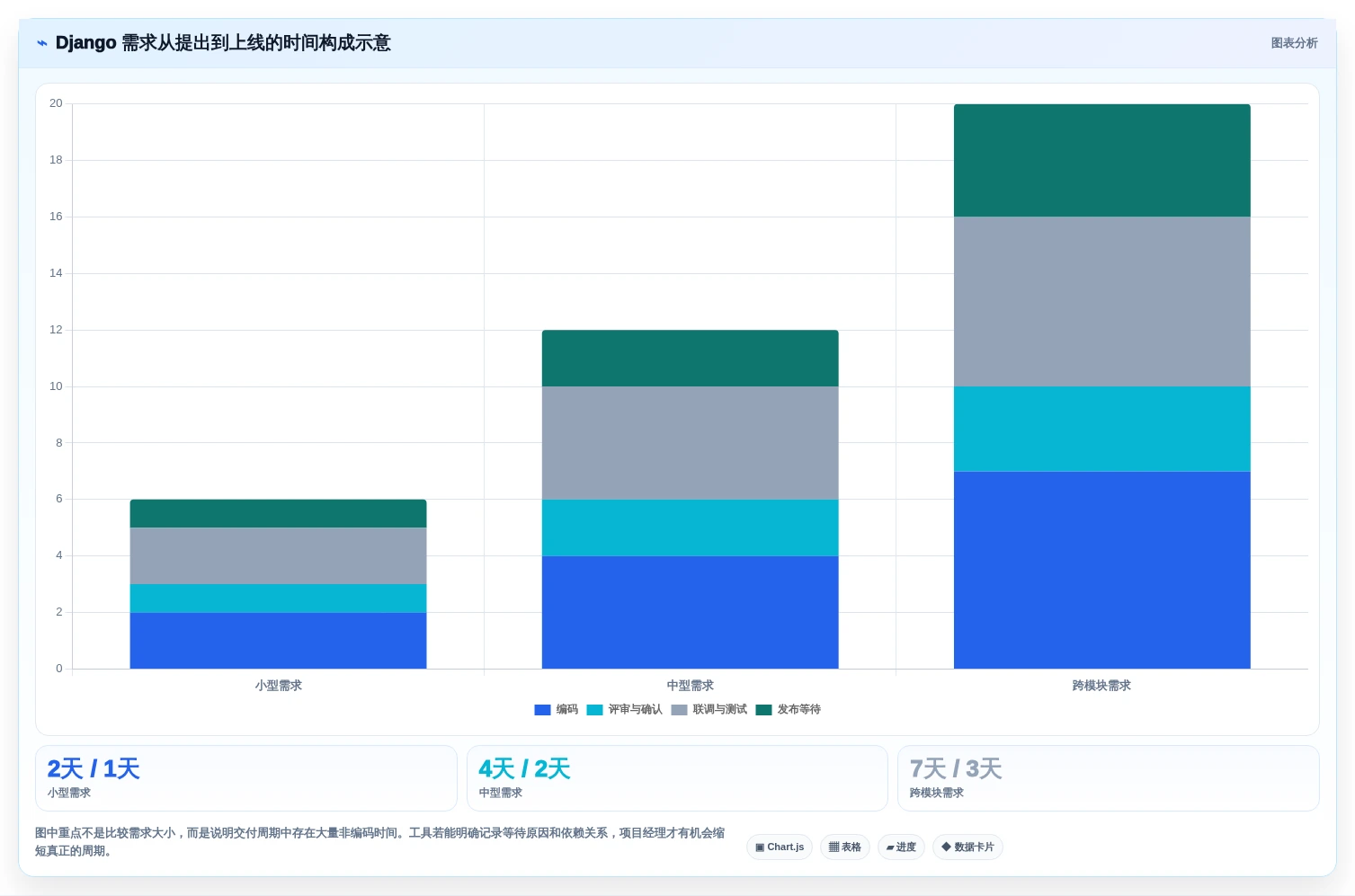The image size is (1355, 896).
Task: Toggle the 发布等待 legend color swatch
Action: point(763,710)
